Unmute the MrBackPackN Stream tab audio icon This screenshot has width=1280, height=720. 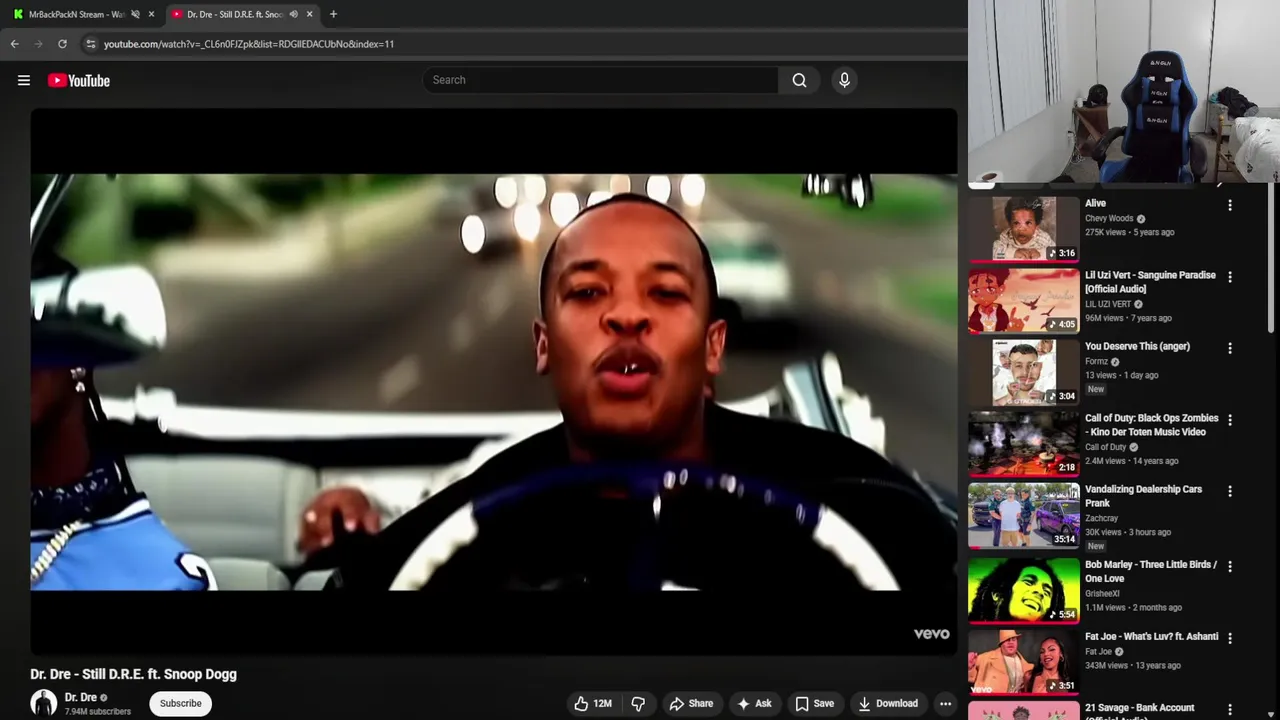(135, 14)
